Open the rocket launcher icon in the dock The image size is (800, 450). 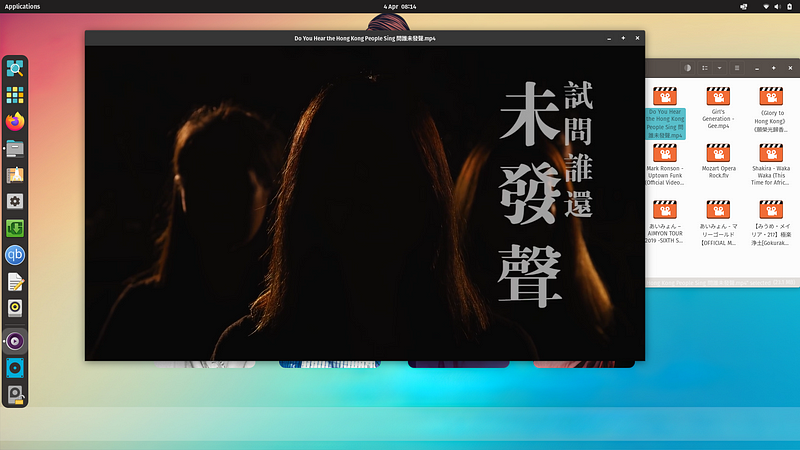pos(15,175)
